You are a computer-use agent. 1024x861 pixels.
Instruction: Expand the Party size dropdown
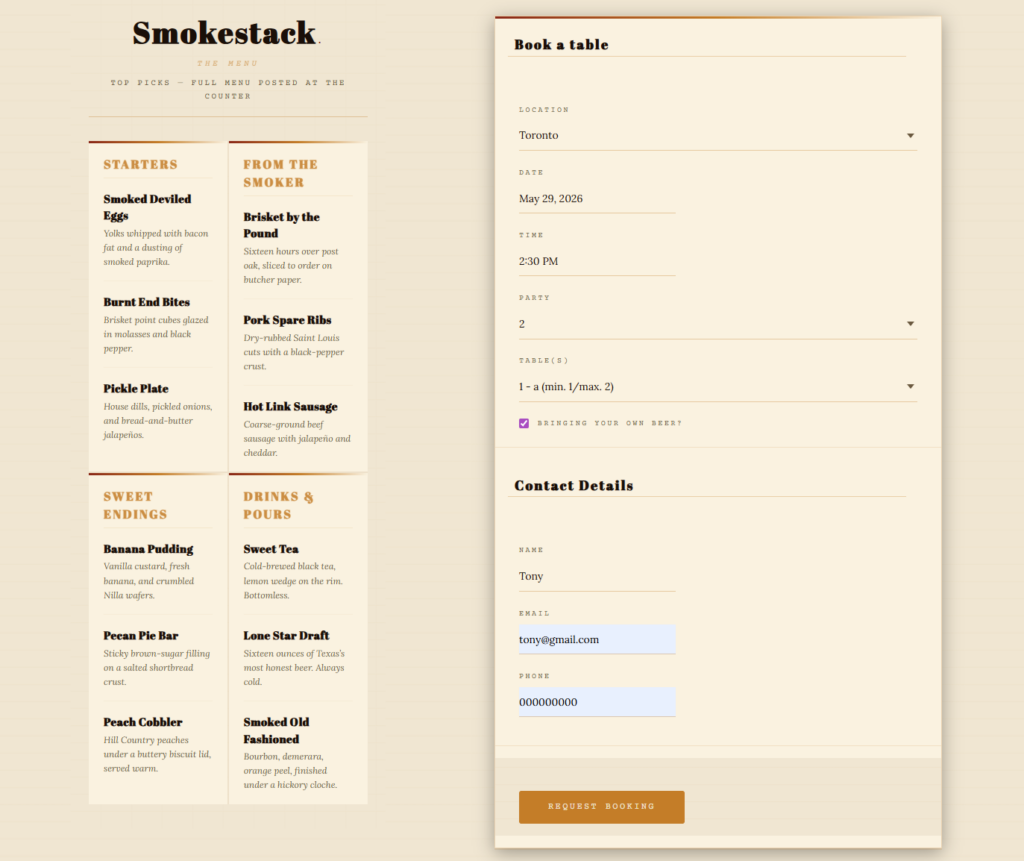(x=718, y=324)
